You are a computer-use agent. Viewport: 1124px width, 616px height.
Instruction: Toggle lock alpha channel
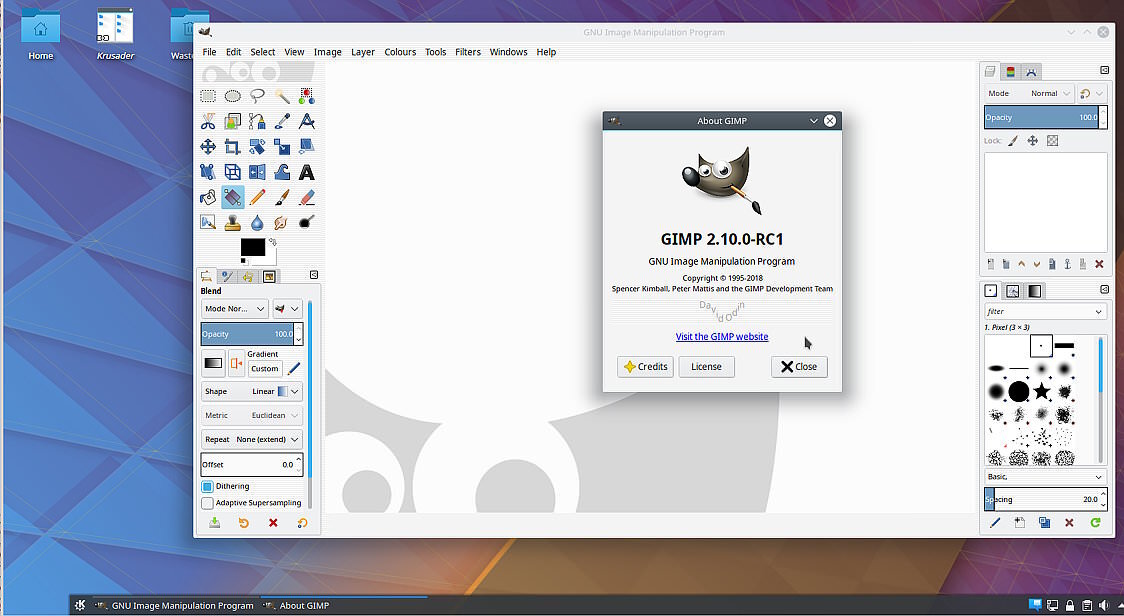1052,141
